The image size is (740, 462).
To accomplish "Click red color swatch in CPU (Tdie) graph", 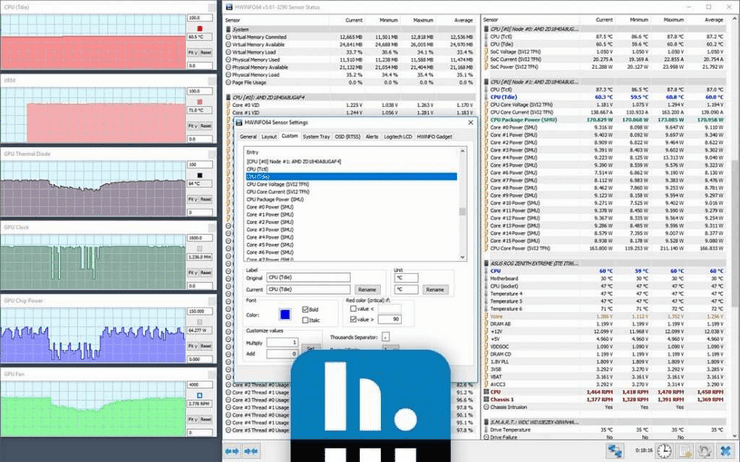I will (200, 28).
